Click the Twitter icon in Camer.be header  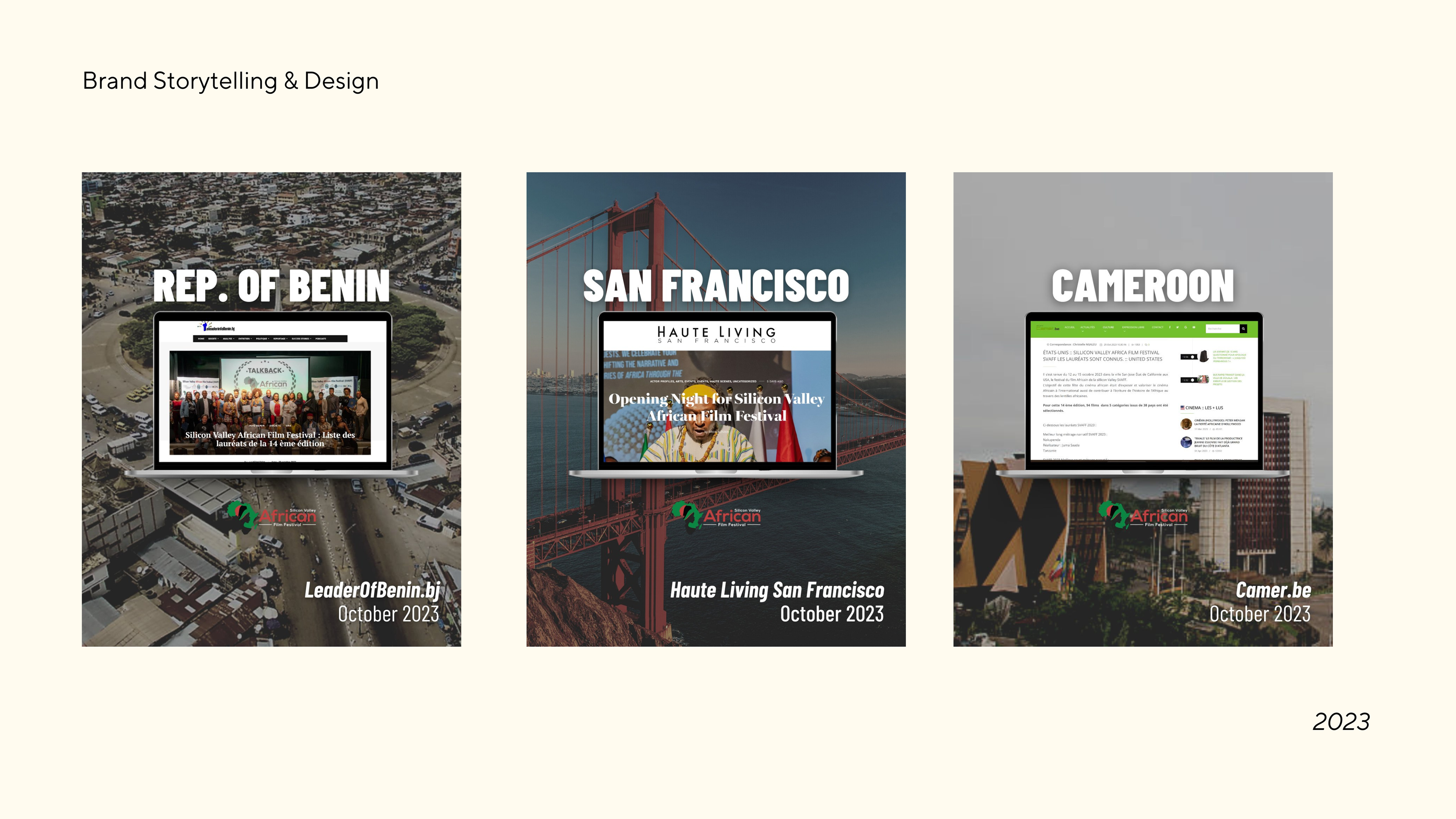(x=1177, y=327)
